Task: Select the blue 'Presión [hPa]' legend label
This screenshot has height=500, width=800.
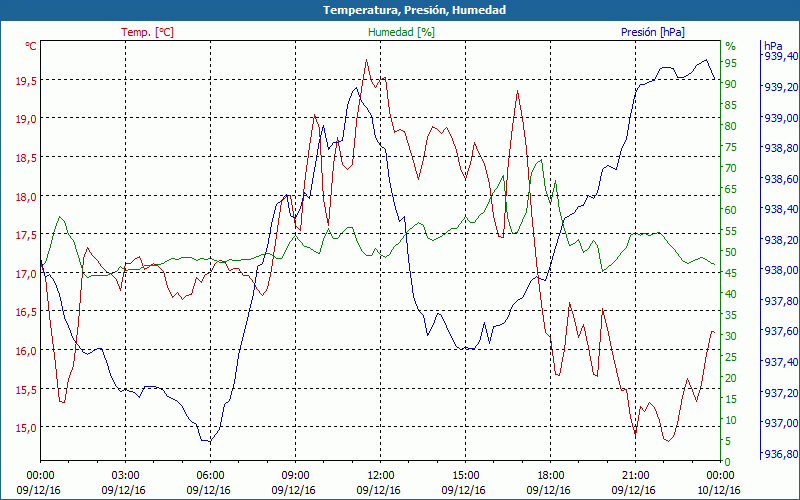Action: [x=653, y=32]
